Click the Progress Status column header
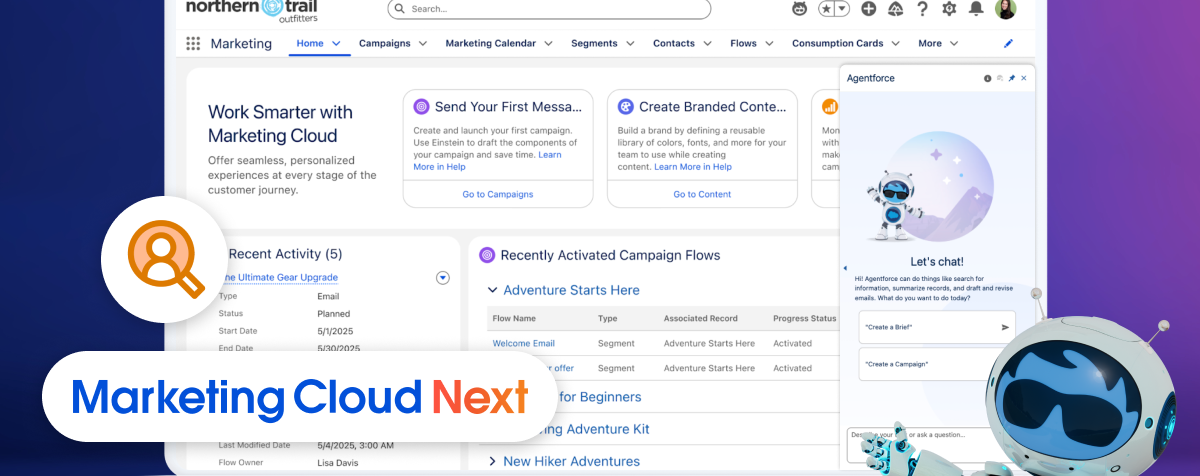1200x476 pixels. pyautogui.click(x=804, y=319)
